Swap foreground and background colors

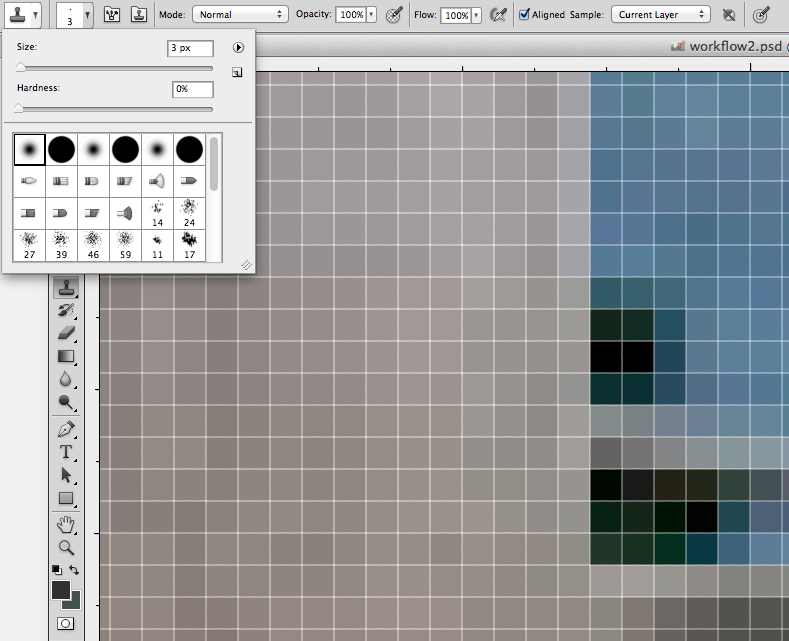tap(74, 570)
